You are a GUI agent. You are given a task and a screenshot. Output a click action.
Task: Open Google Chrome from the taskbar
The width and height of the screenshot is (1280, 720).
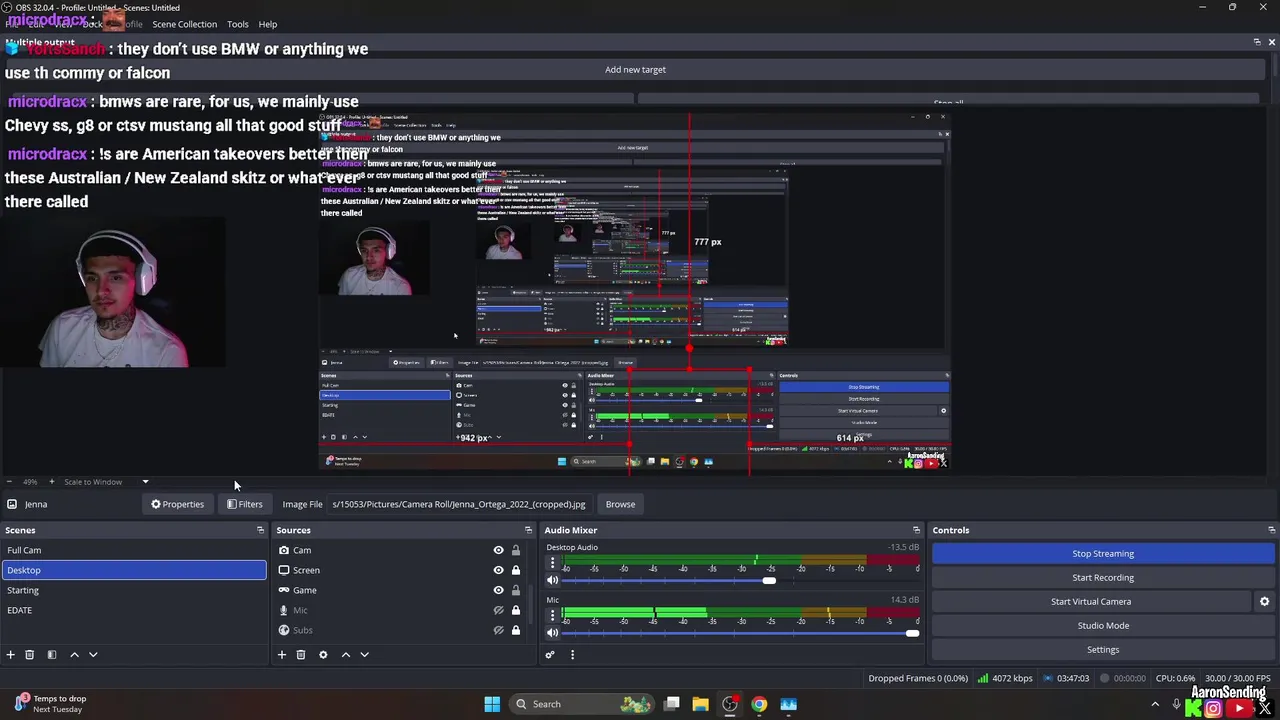pyautogui.click(x=759, y=704)
